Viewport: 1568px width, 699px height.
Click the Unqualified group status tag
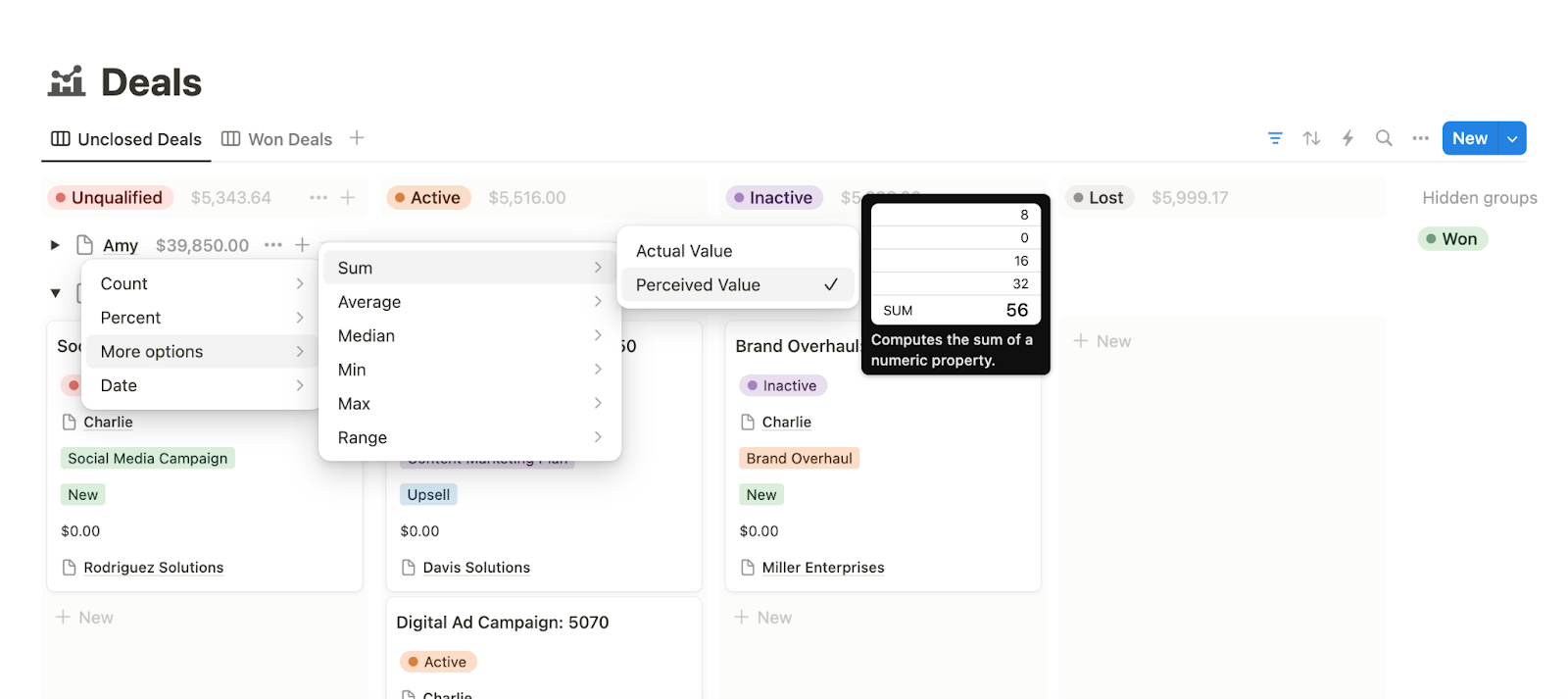(110, 197)
